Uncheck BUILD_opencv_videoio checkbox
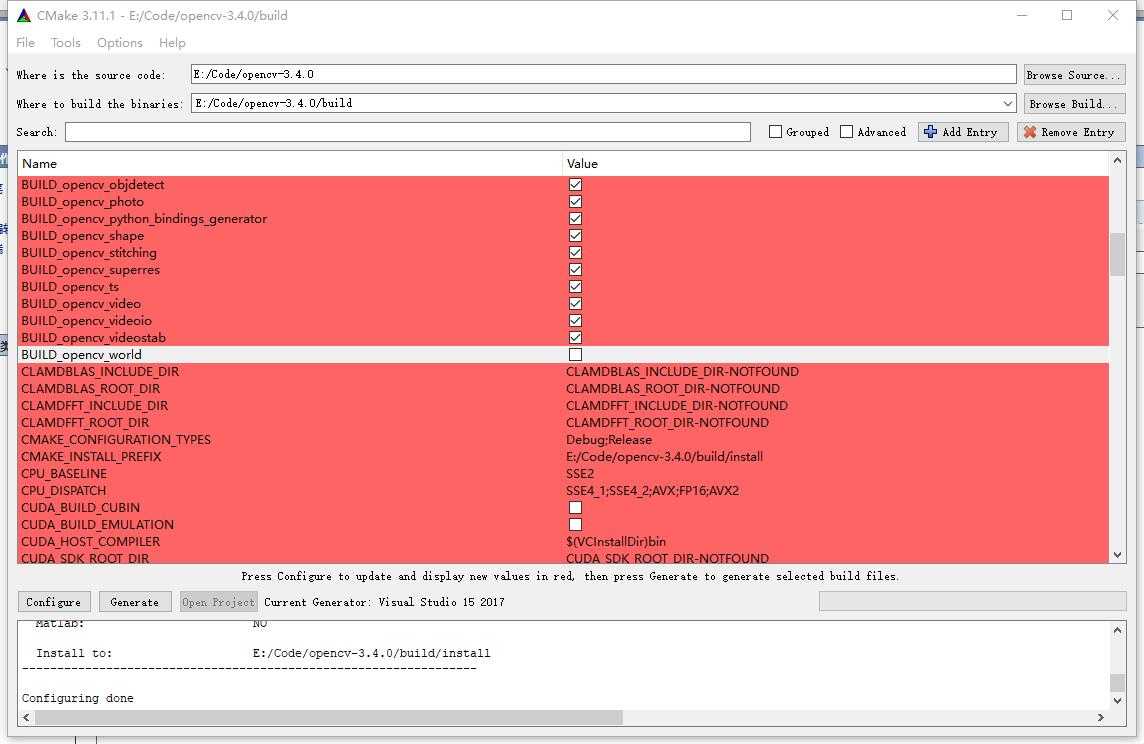The width and height of the screenshot is (1144, 744). click(x=576, y=321)
